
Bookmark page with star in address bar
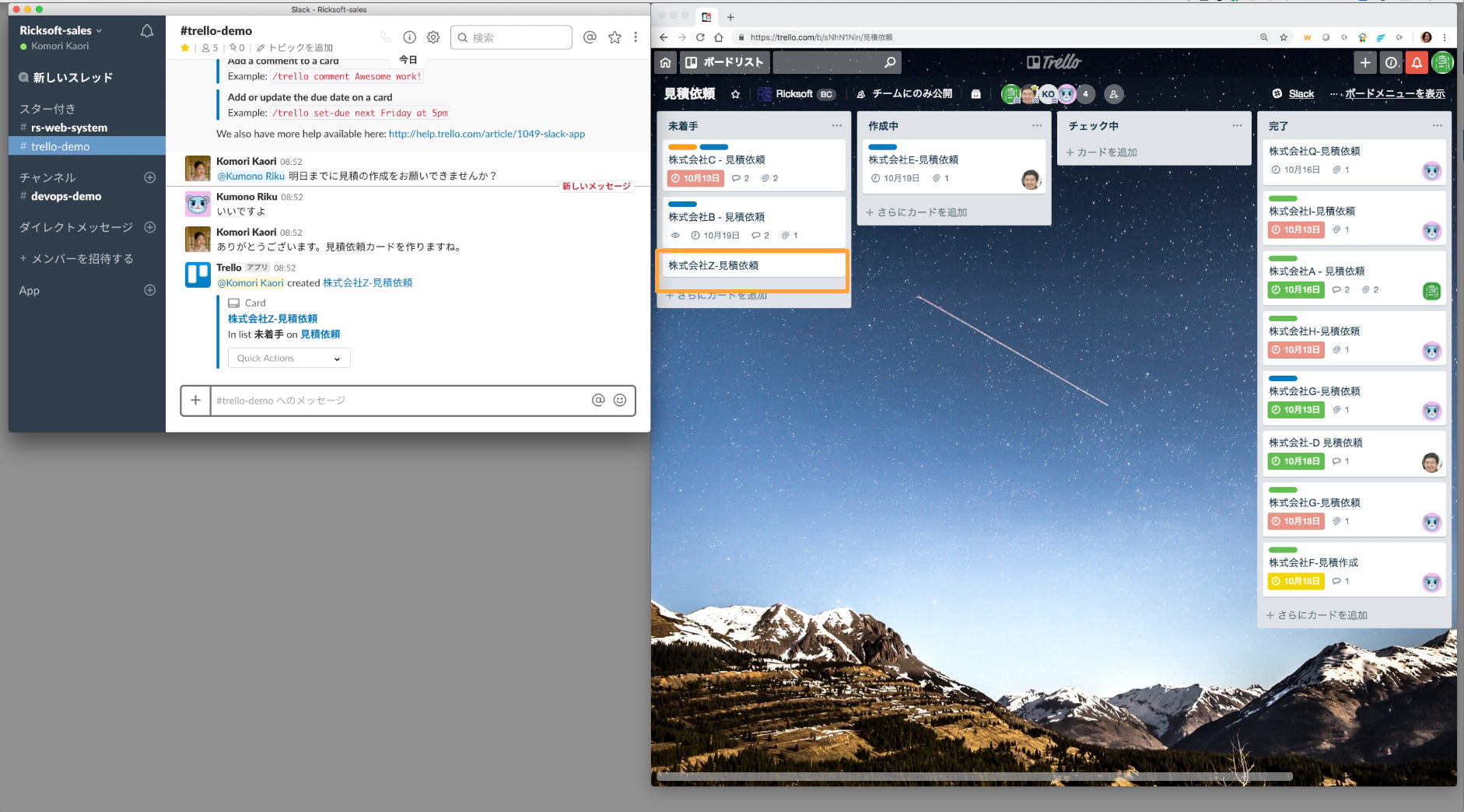click(1284, 37)
